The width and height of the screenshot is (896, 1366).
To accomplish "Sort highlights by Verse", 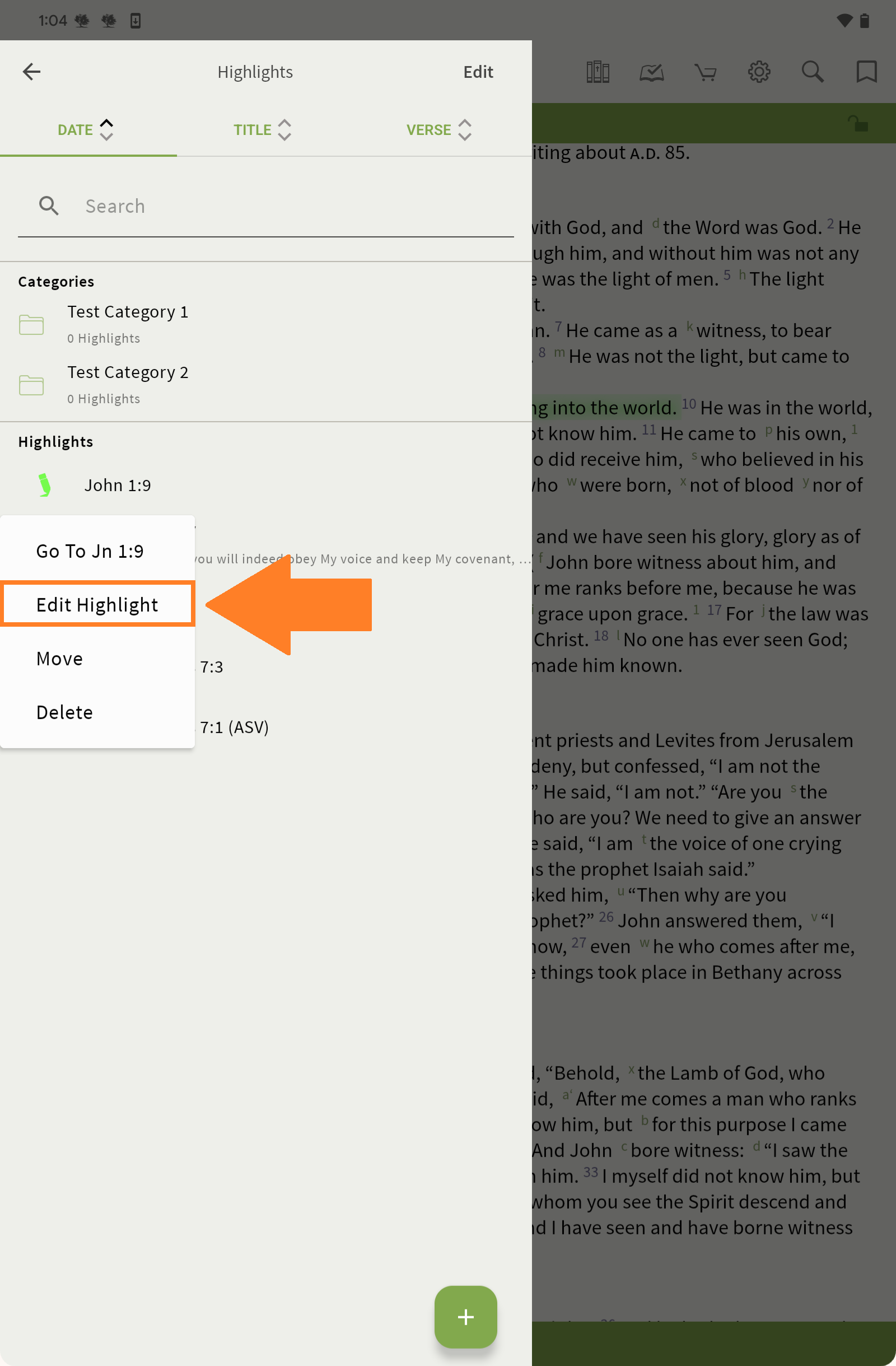I will [x=438, y=130].
